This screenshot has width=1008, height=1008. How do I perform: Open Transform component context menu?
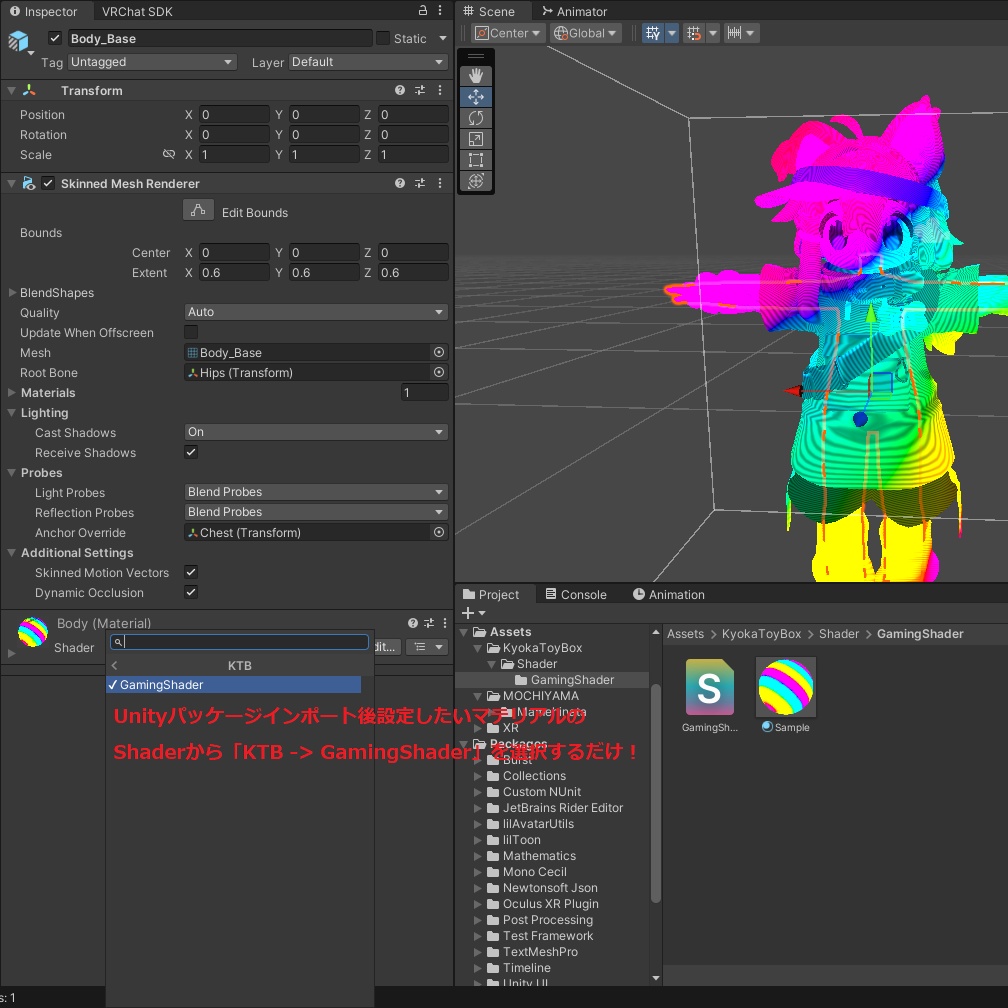point(440,91)
